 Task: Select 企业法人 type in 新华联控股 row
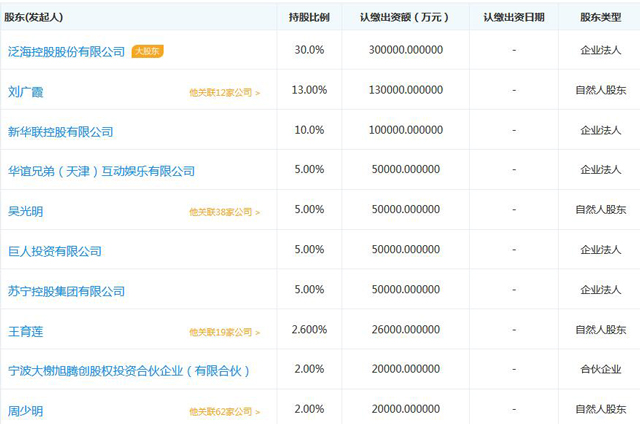pyautogui.click(x=600, y=130)
